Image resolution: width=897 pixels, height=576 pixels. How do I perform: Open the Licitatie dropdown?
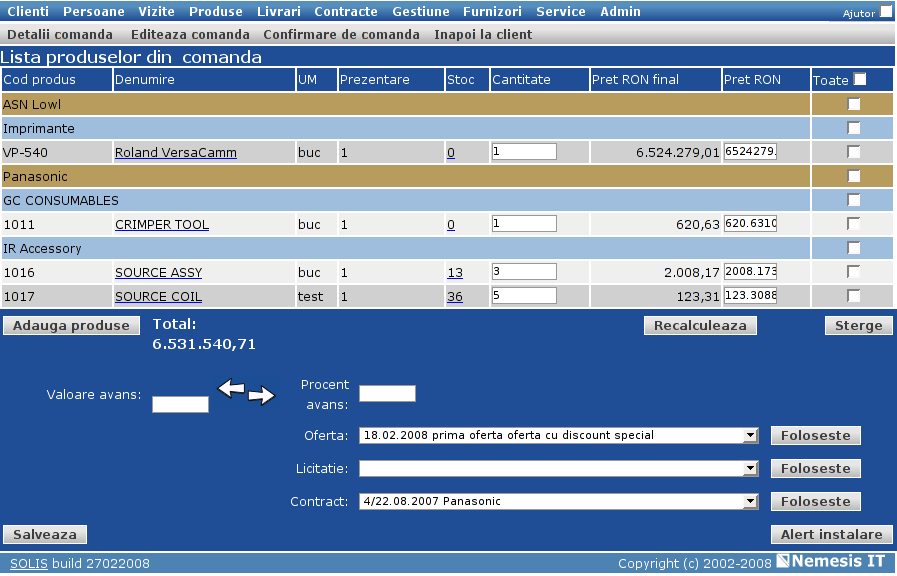(558, 468)
